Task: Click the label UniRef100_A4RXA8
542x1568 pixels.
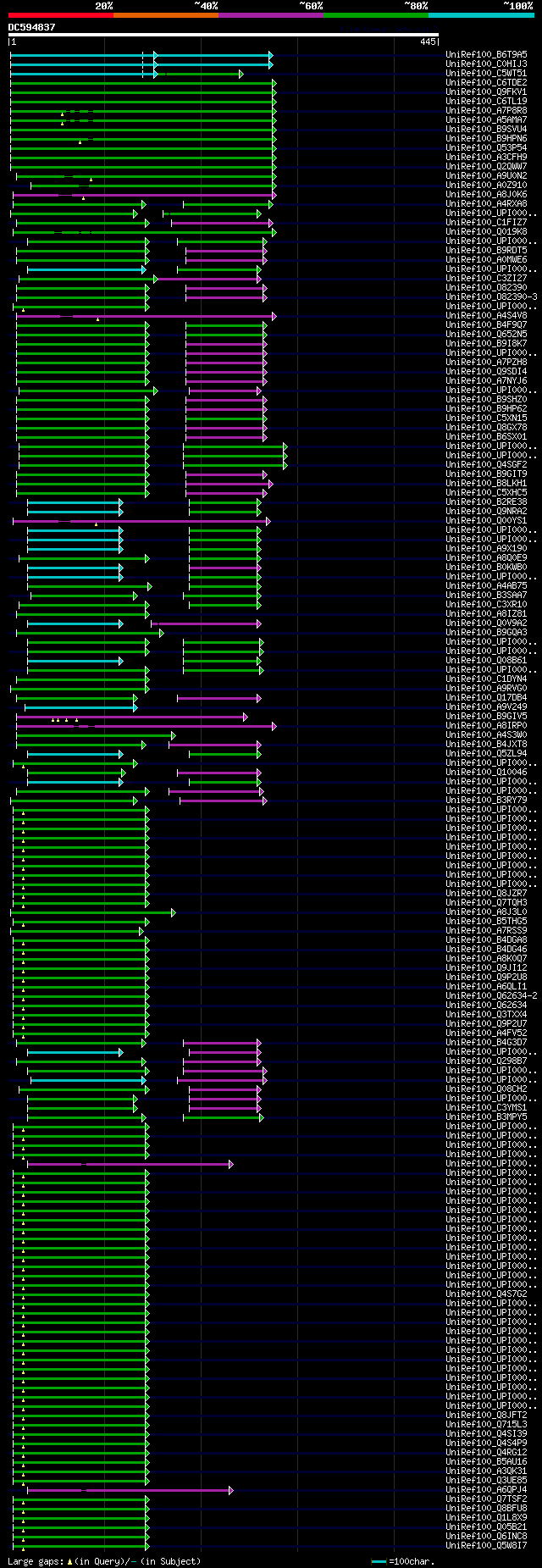Action: (x=486, y=203)
